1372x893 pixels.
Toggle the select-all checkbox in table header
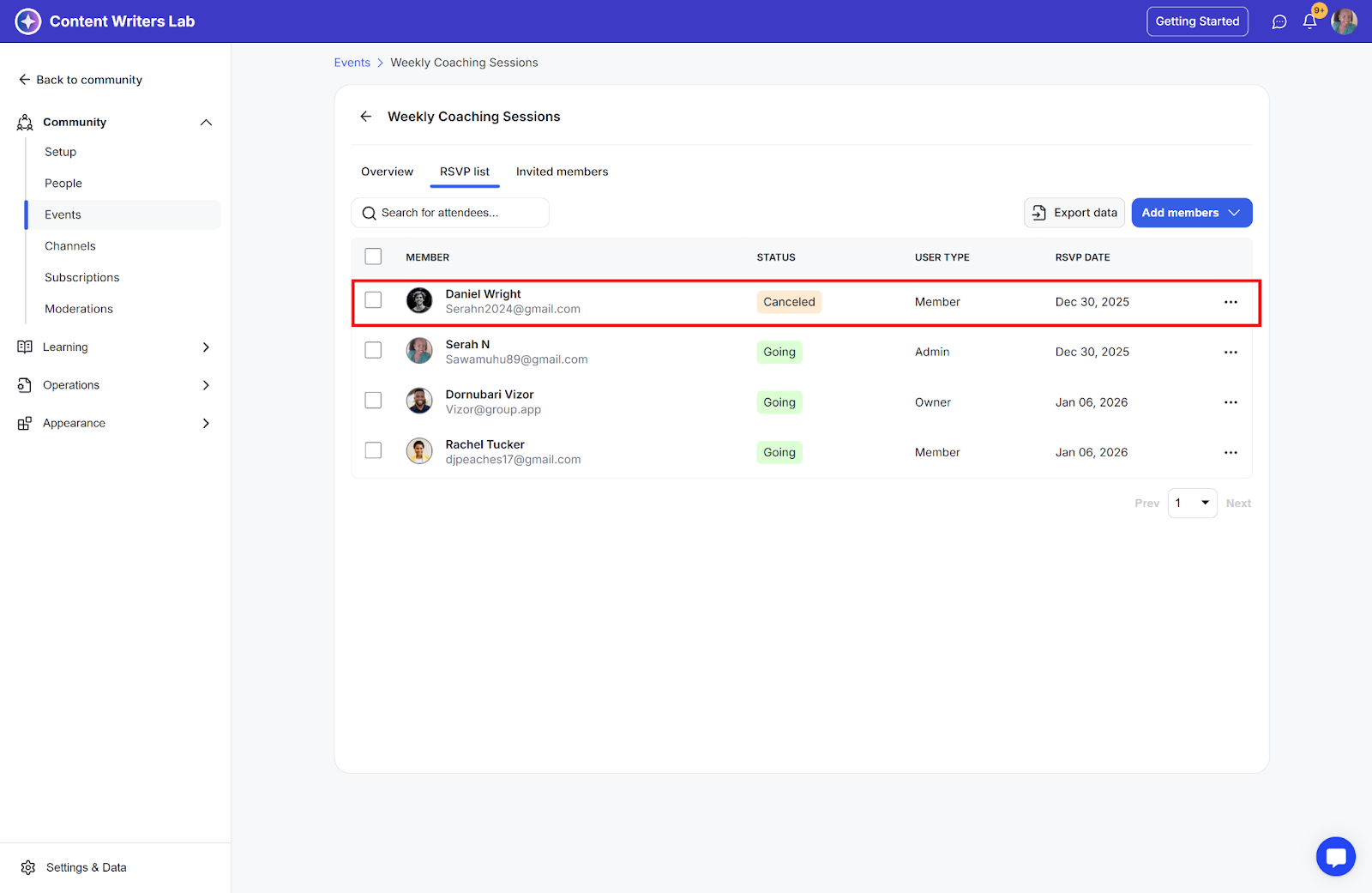point(373,256)
